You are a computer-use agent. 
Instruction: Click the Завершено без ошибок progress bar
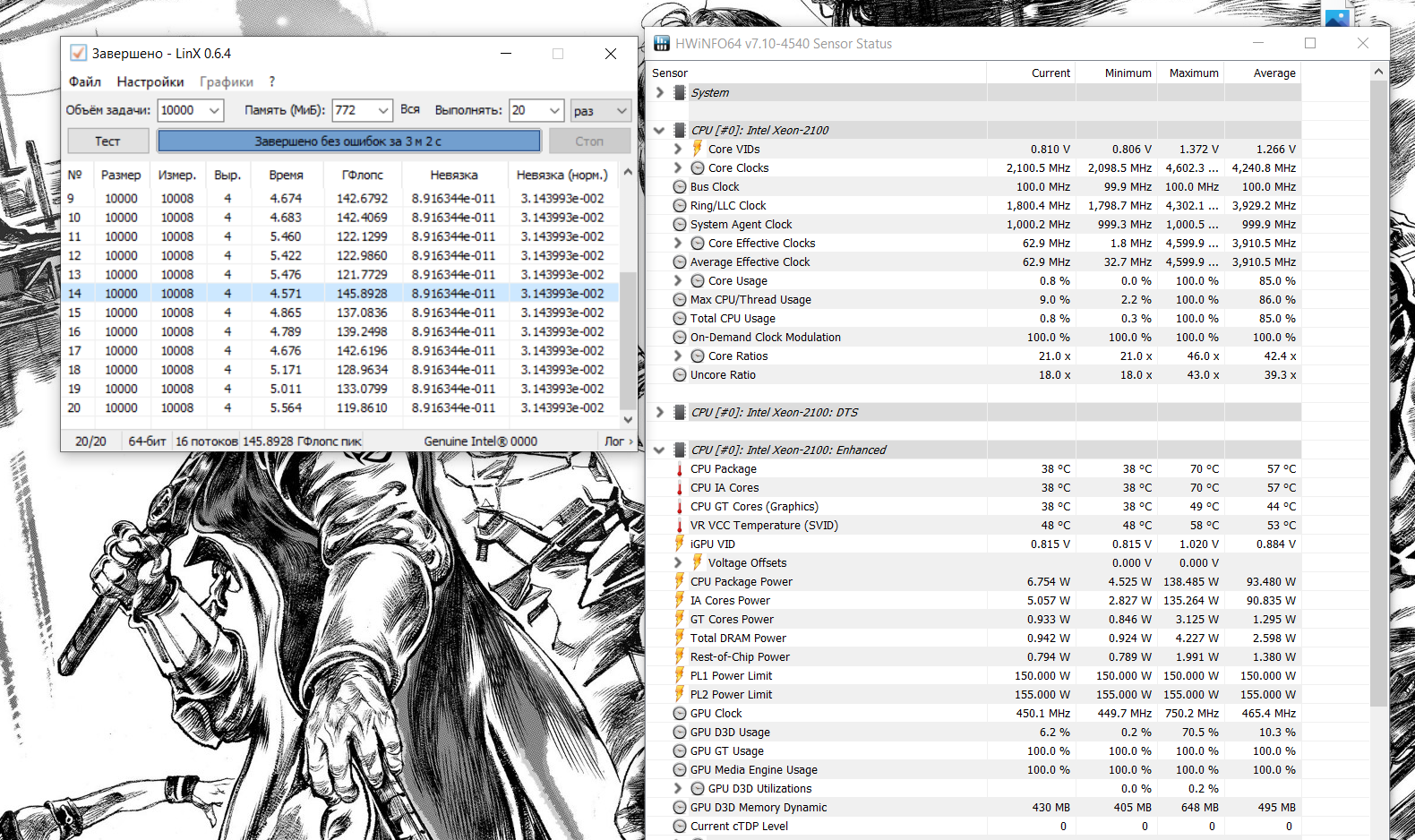(x=349, y=141)
